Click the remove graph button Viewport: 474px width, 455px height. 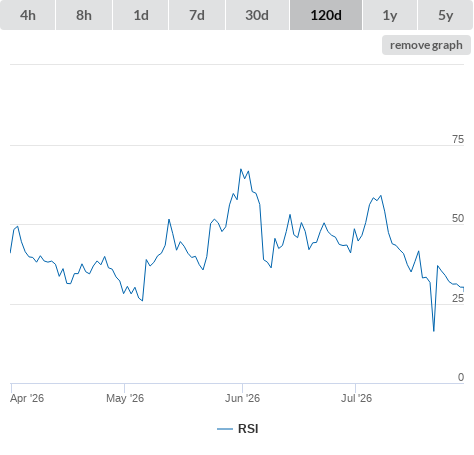pos(426,45)
